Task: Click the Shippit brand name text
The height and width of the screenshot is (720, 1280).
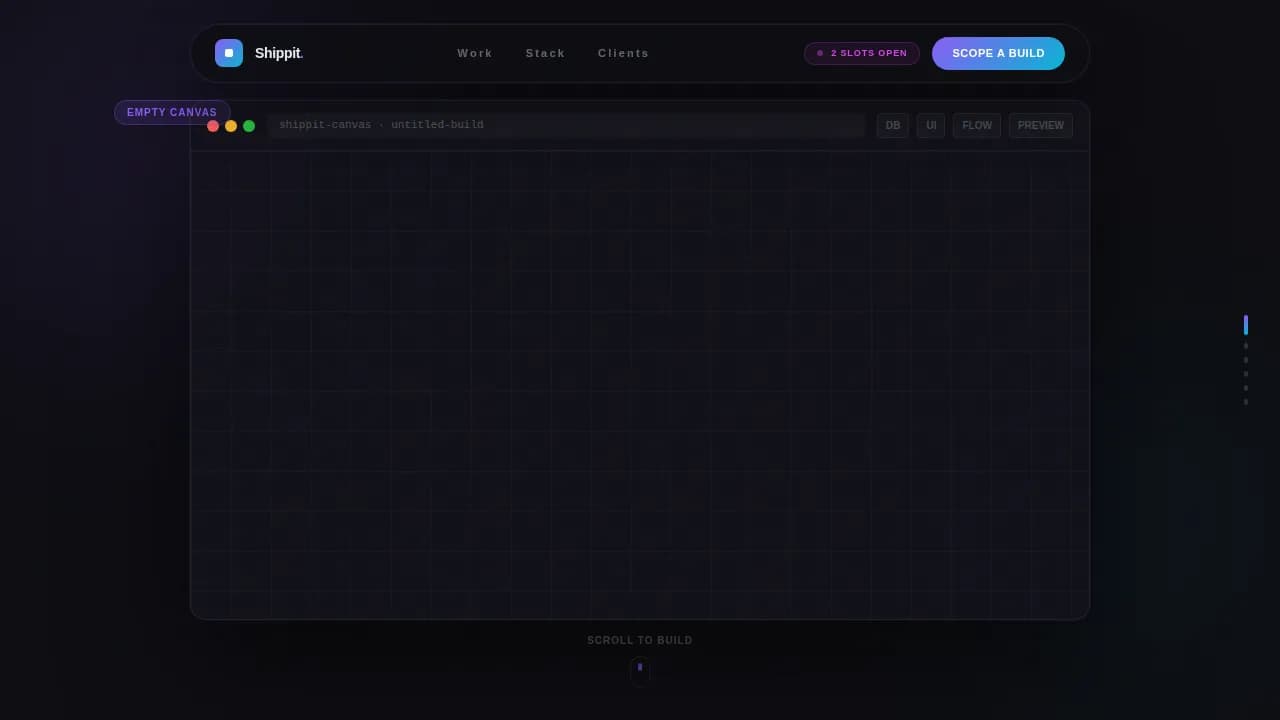Action: coord(278,53)
